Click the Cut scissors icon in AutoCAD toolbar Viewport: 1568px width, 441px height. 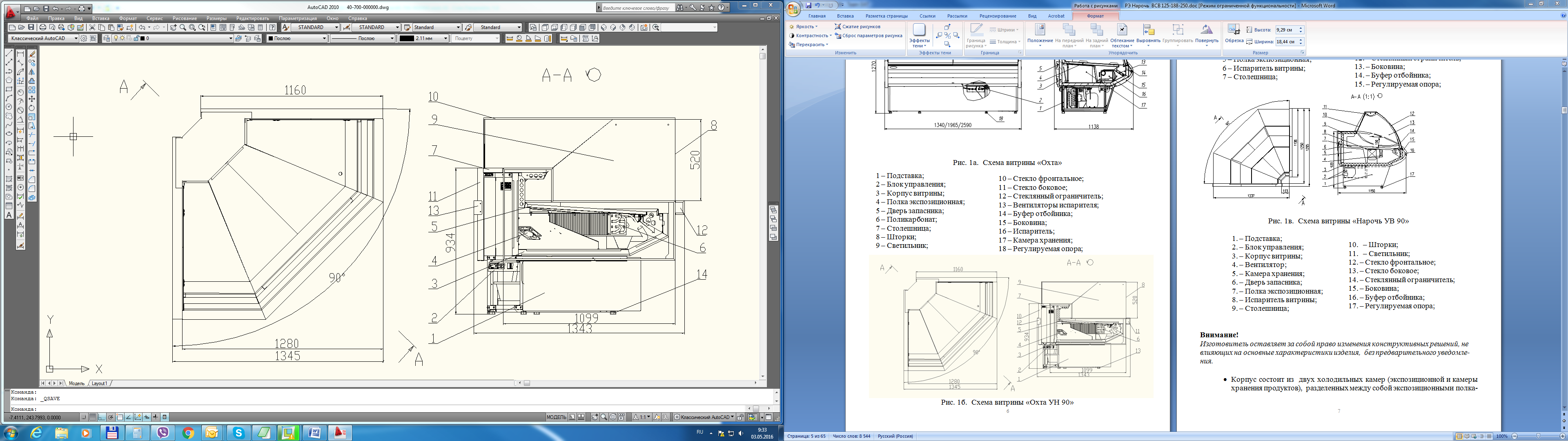point(92,27)
